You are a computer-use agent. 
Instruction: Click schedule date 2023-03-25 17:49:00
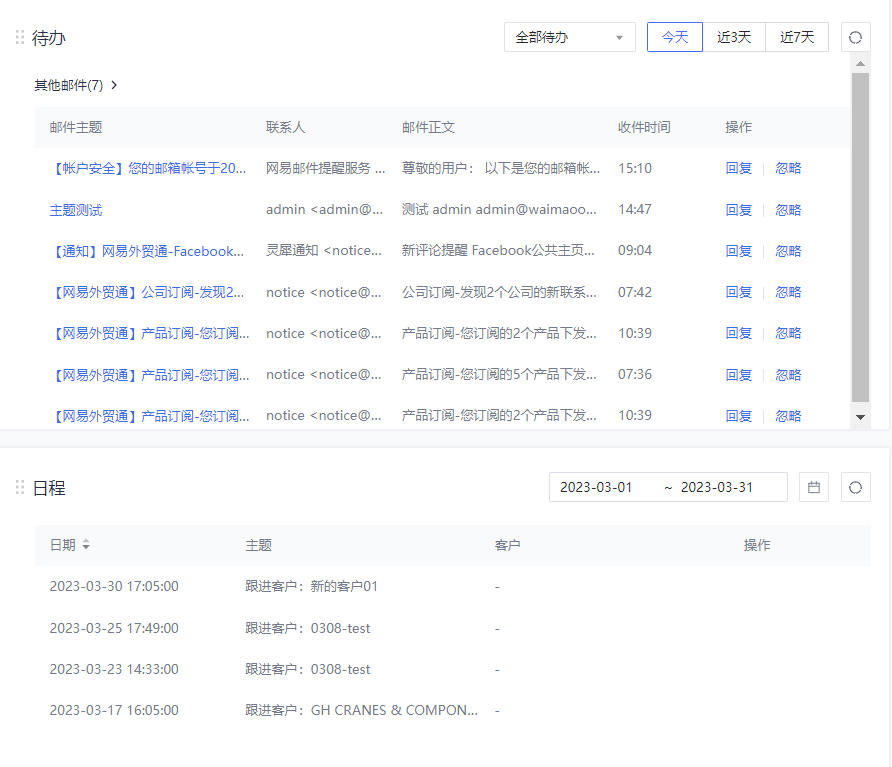tap(114, 628)
